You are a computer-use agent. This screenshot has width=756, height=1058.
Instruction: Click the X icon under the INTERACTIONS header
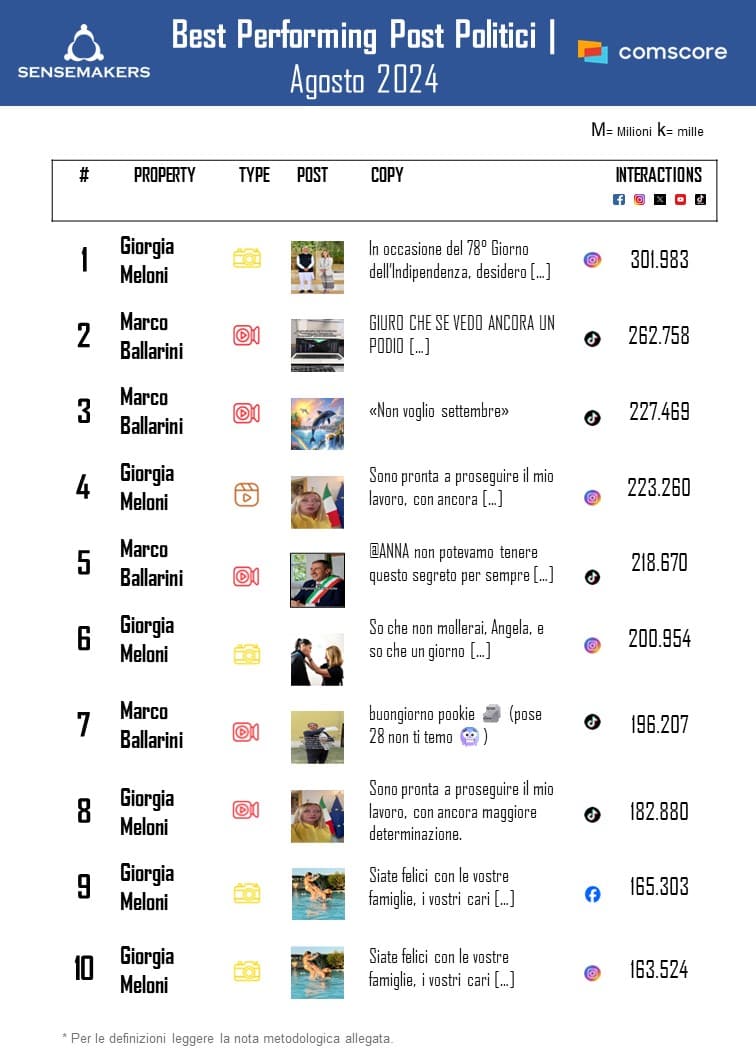(660, 200)
